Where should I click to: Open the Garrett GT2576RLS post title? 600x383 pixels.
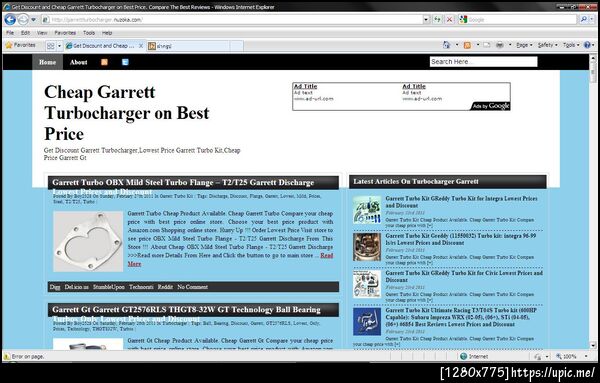pyautogui.click(x=186, y=314)
